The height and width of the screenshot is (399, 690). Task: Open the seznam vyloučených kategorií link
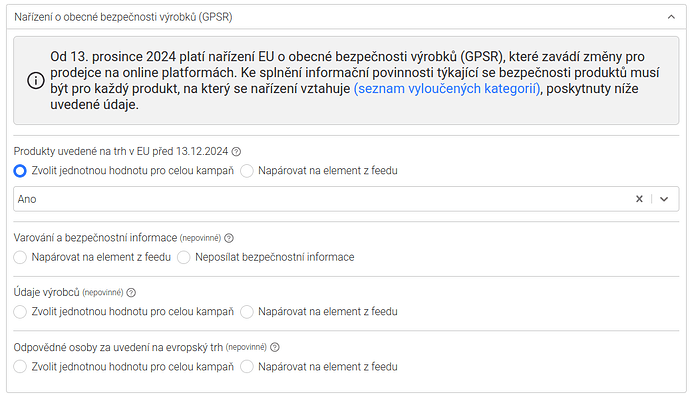(x=448, y=88)
